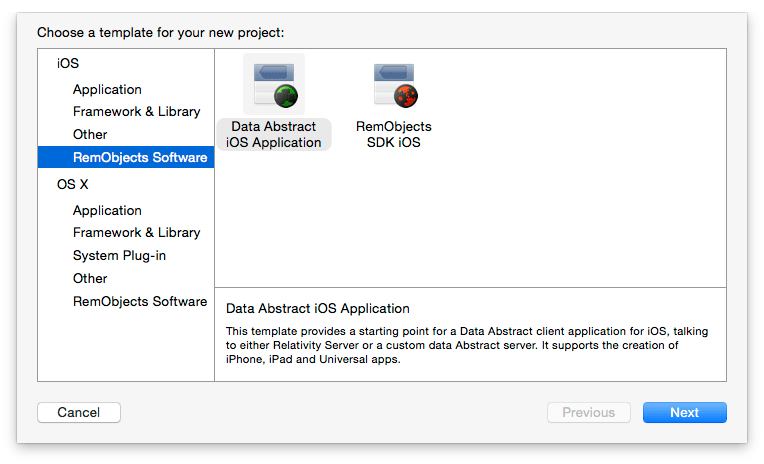The height and width of the screenshot is (464, 764).
Task: Click the OS X section header
Action: pos(73,184)
